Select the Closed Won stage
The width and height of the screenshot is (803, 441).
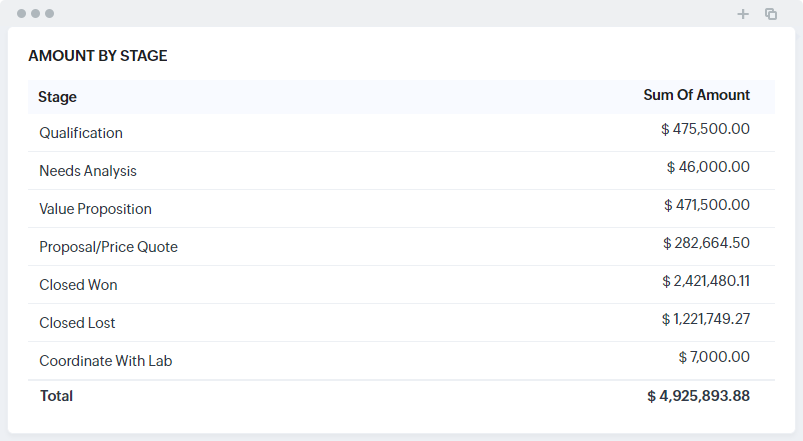point(78,285)
